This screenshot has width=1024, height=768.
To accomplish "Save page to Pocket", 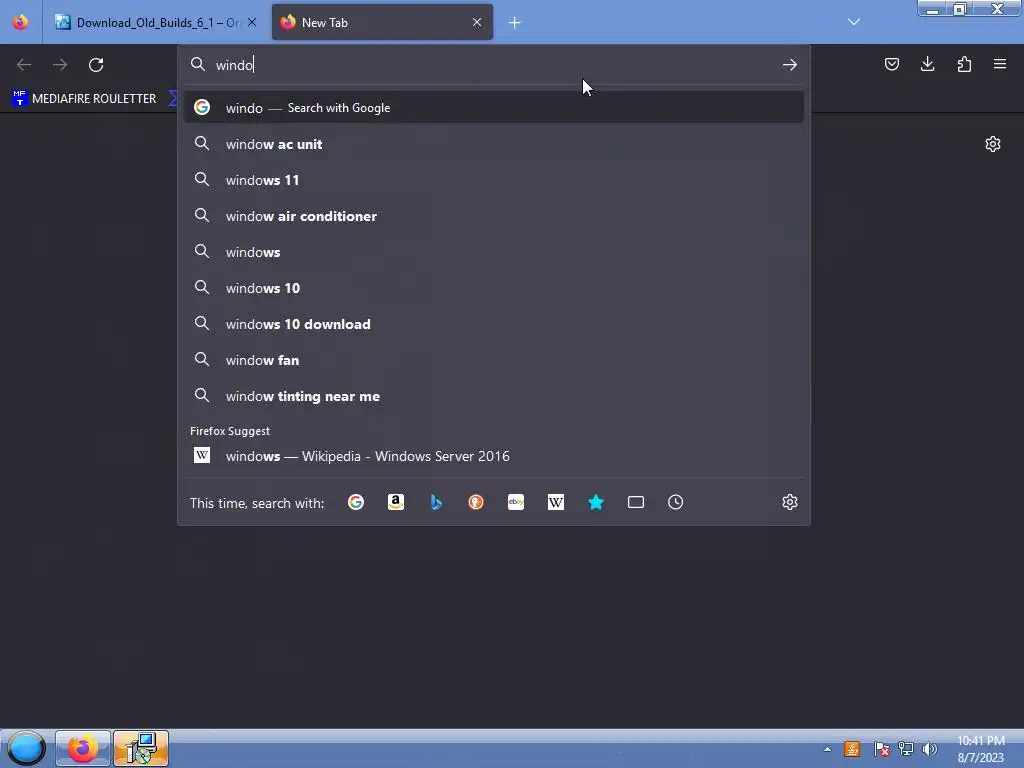I will 891,64.
